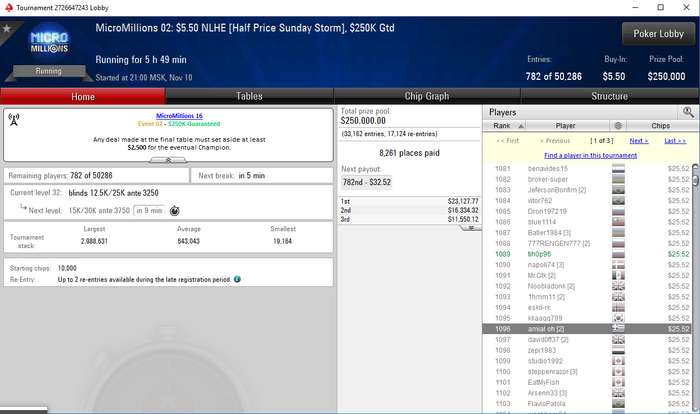This screenshot has width=700, height=414.
Task: Click the globe country column header icon
Action: pos(618,126)
